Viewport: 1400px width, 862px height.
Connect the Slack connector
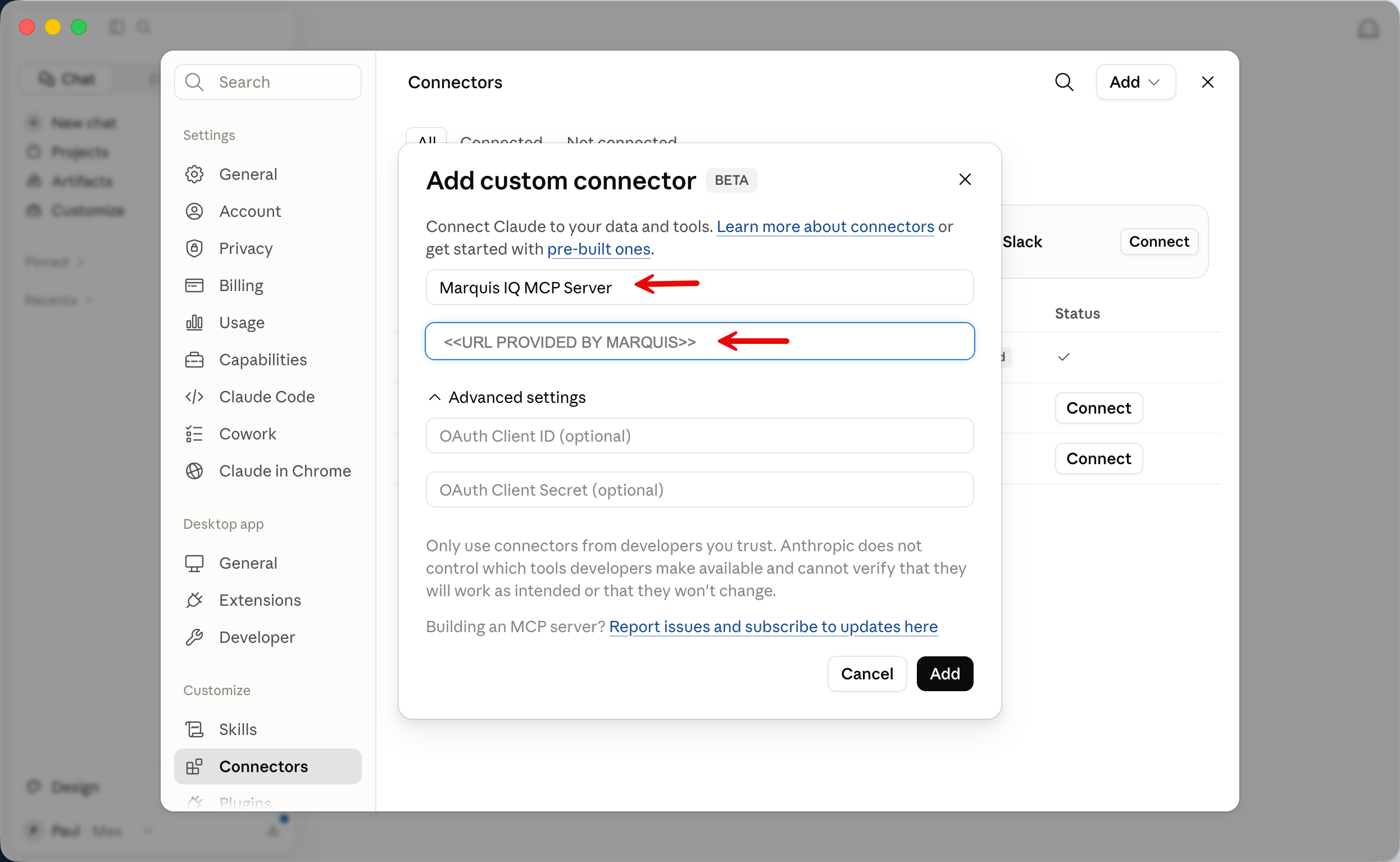pos(1159,242)
